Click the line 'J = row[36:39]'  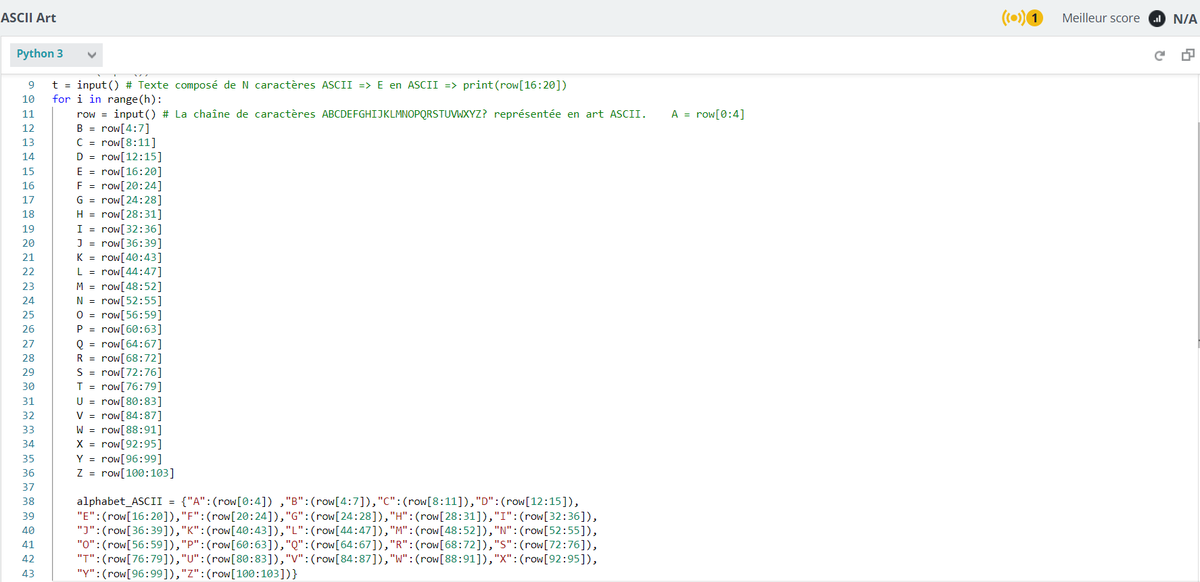[x=120, y=243]
